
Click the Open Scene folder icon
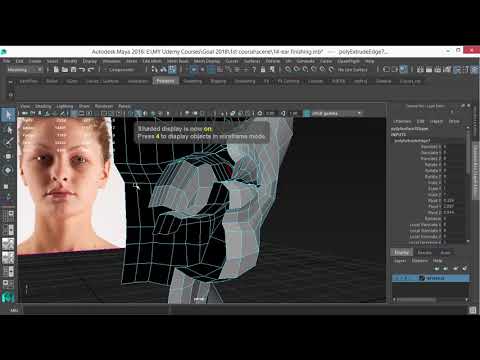(x=65, y=69)
